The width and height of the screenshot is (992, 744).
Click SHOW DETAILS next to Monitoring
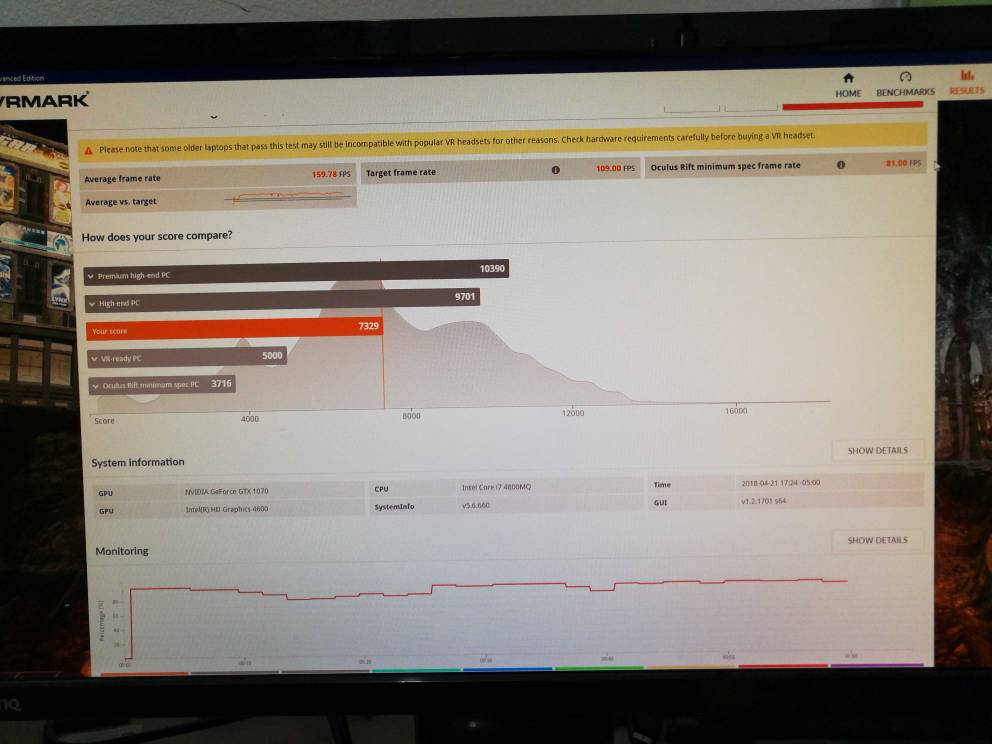(877, 540)
